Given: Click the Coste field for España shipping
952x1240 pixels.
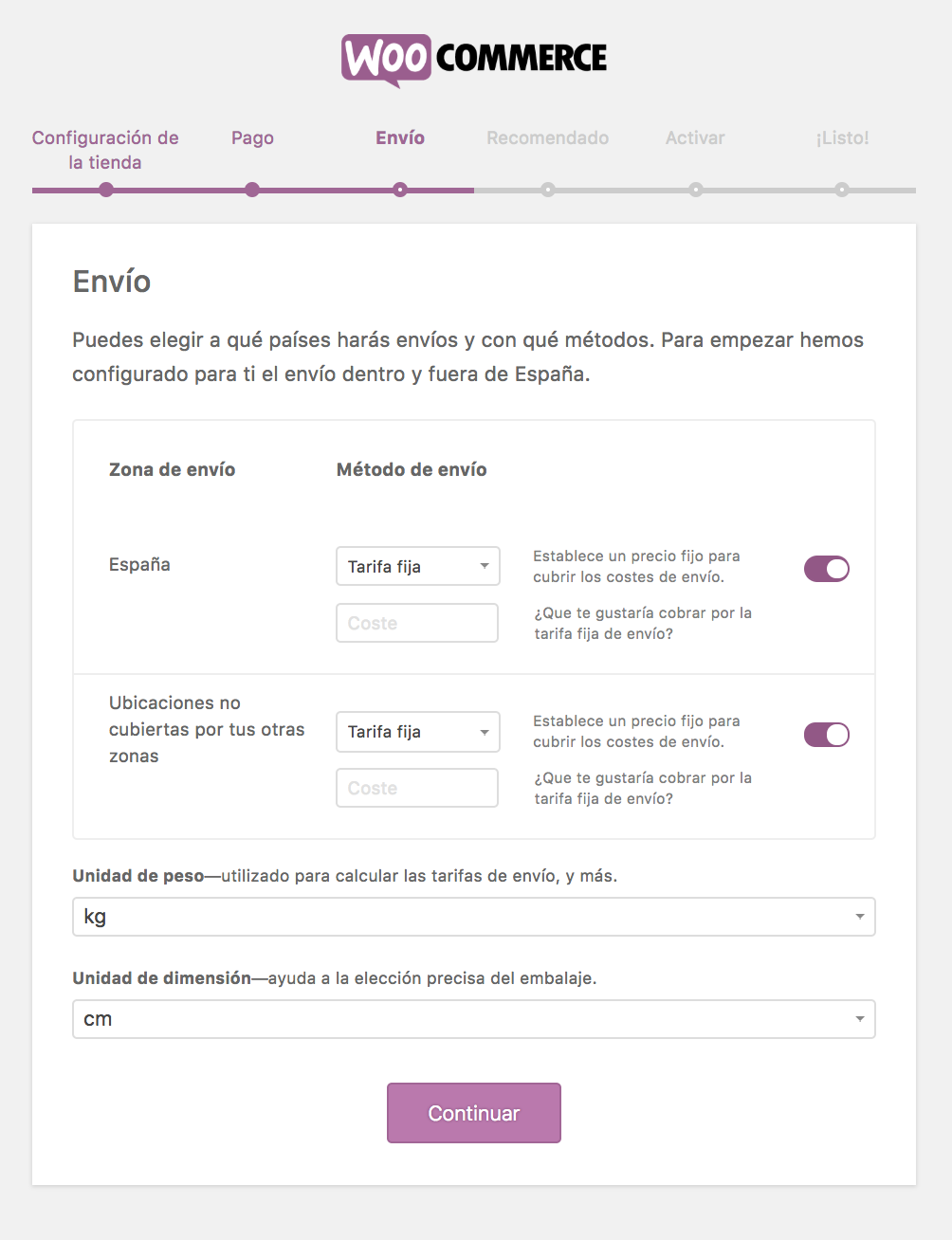Looking at the screenshot, I should pyautogui.click(x=417, y=623).
